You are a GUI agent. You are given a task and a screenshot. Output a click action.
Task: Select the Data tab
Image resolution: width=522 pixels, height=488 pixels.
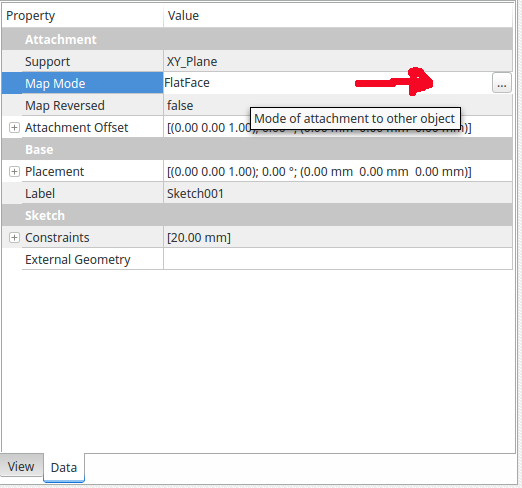click(x=64, y=467)
